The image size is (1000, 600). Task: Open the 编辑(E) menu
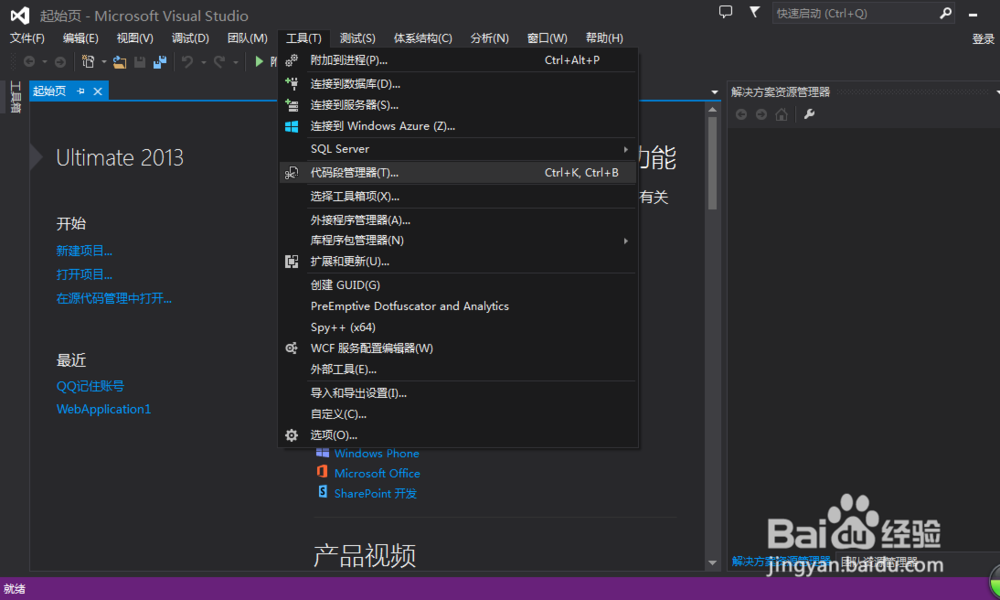[x=80, y=38]
